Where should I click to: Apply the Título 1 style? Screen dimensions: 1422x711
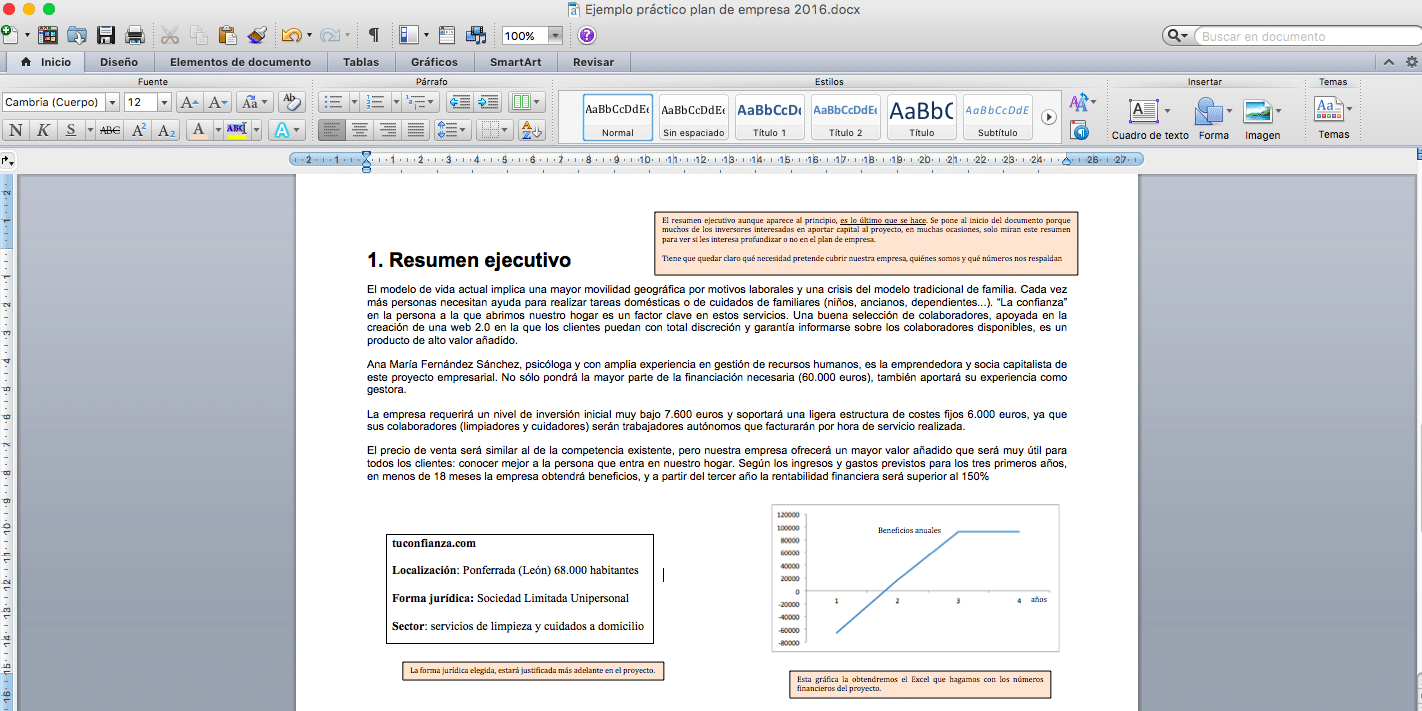click(769, 117)
